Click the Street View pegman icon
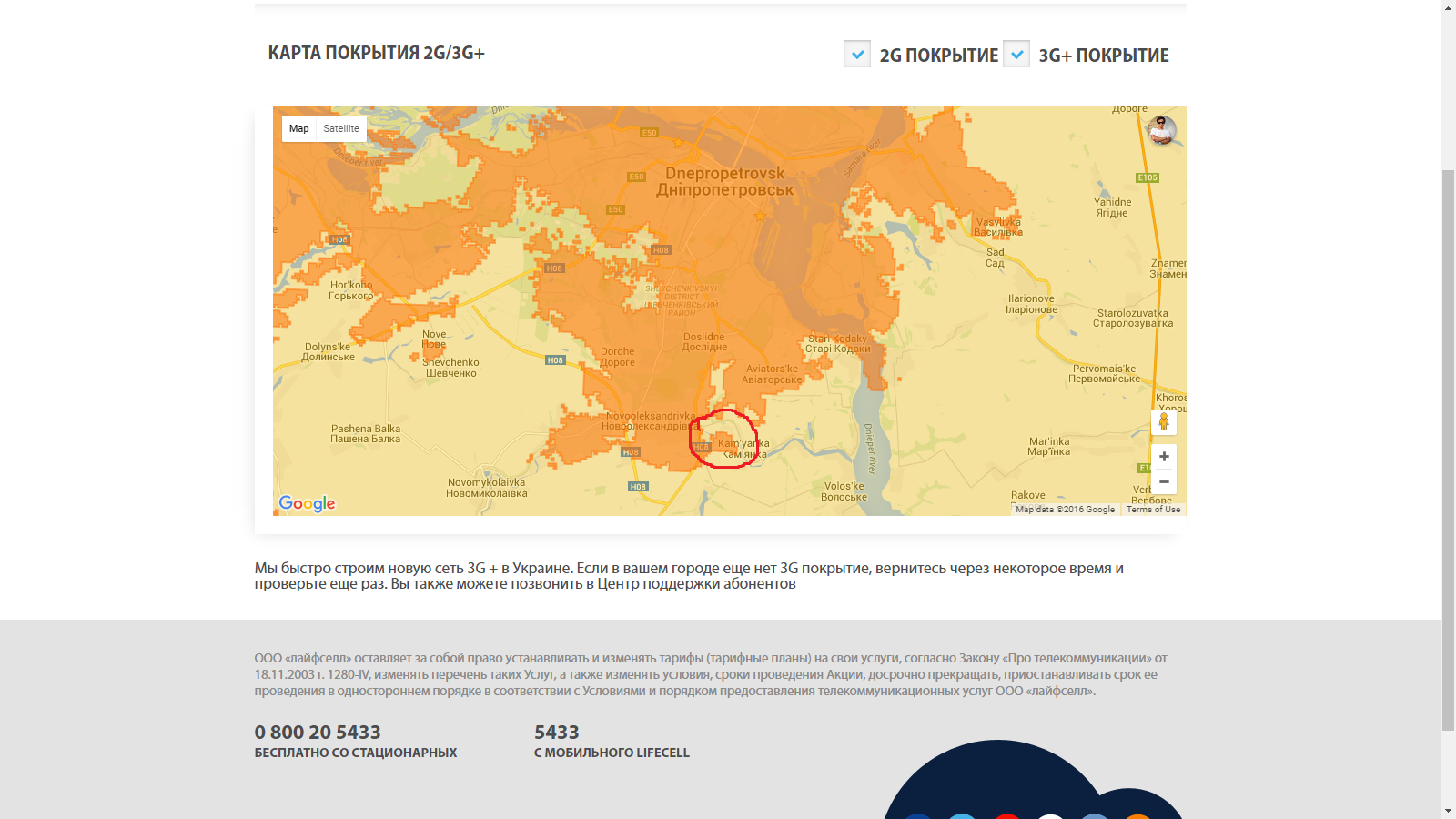The height and width of the screenshot is (819, 1456). [x=1163, y=422]
